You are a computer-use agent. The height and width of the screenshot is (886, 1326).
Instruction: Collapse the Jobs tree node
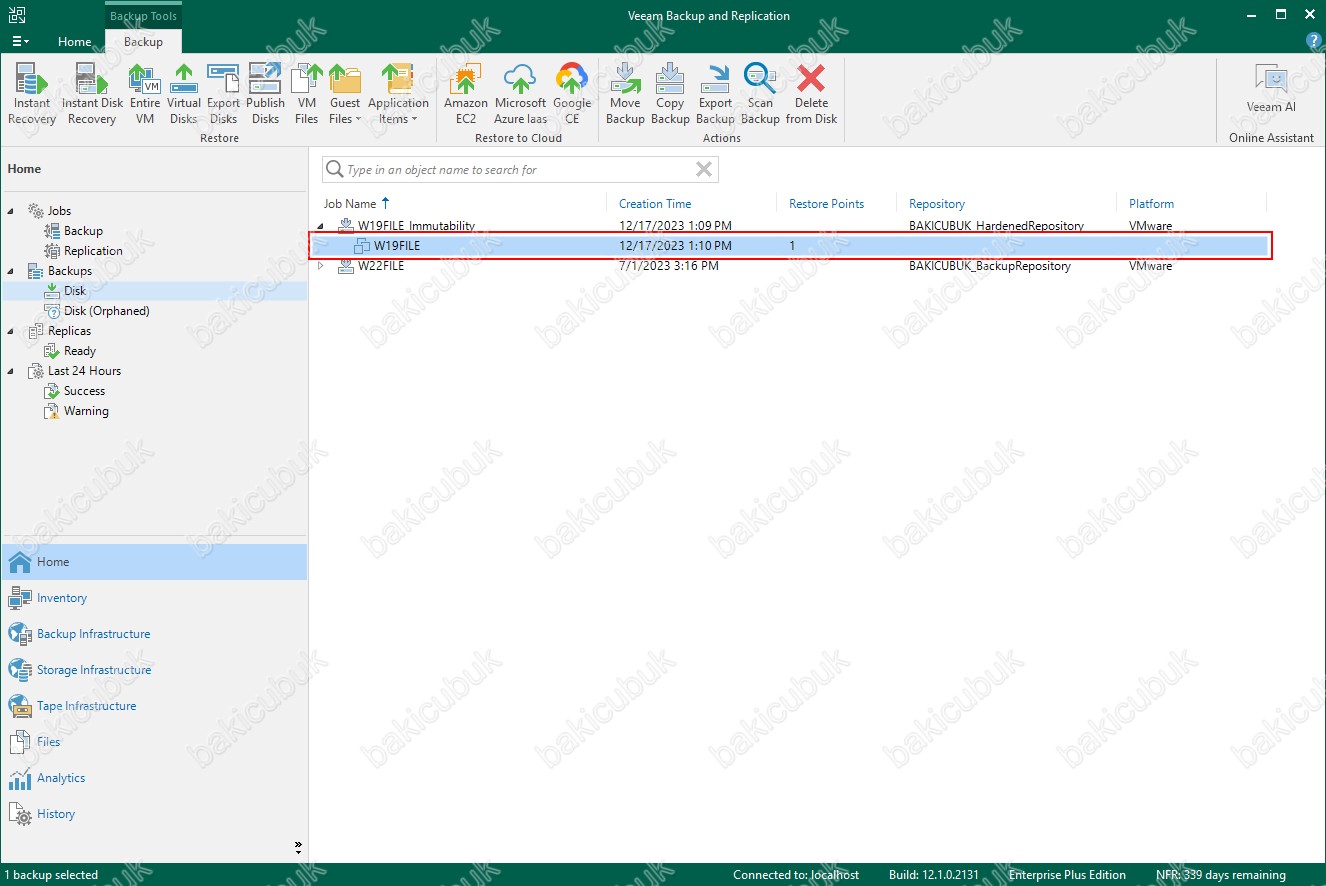(13, 211)
